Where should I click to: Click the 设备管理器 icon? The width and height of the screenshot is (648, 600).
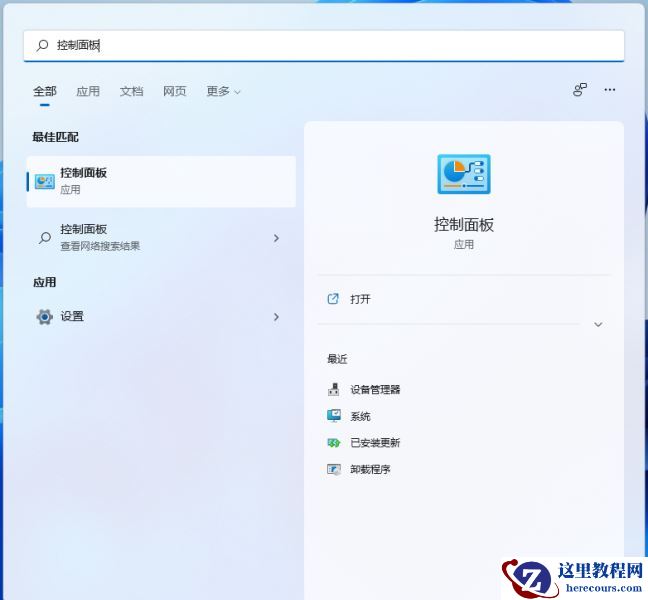[334, 389]
